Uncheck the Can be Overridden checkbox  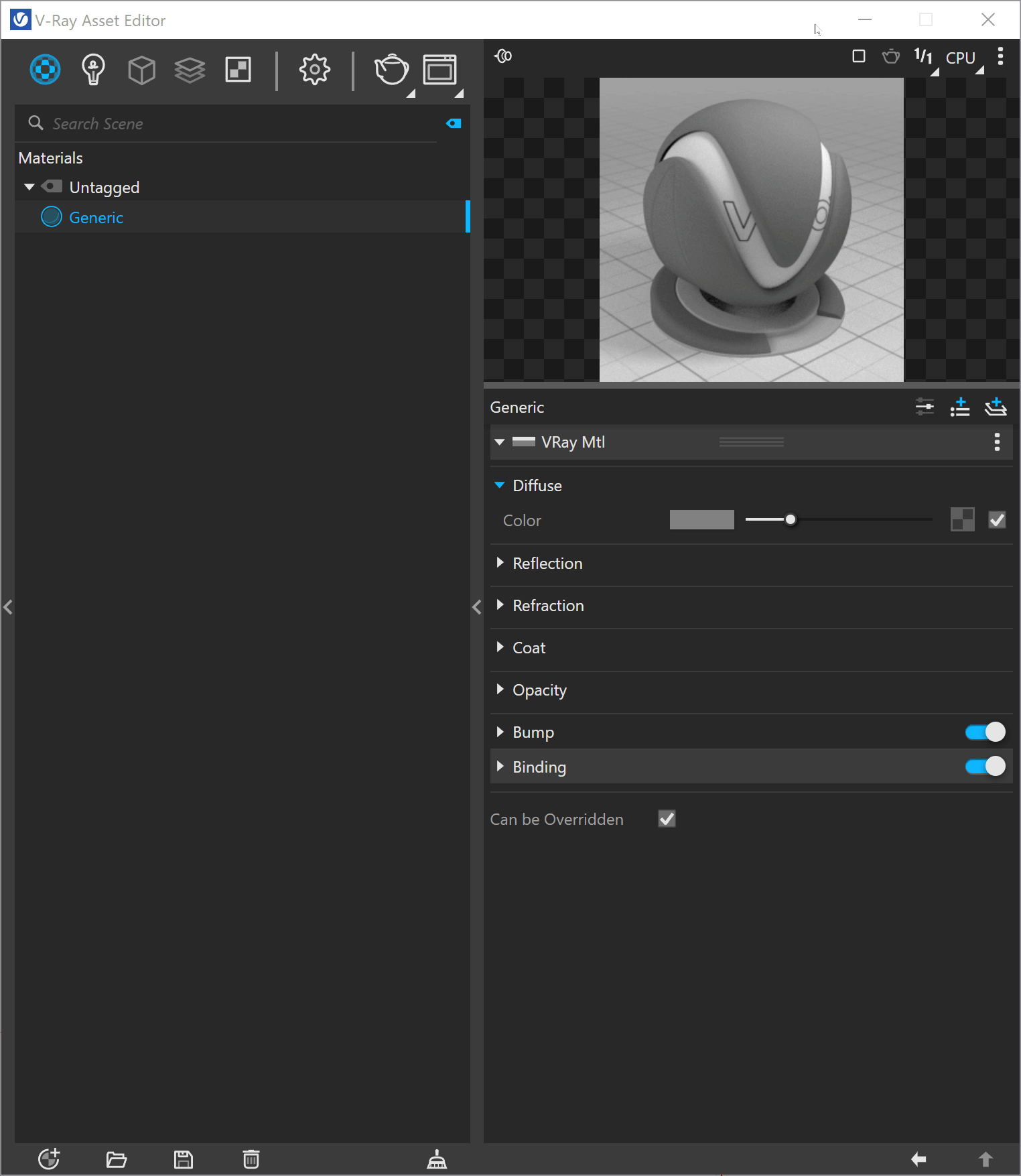[x=667, y=819]
